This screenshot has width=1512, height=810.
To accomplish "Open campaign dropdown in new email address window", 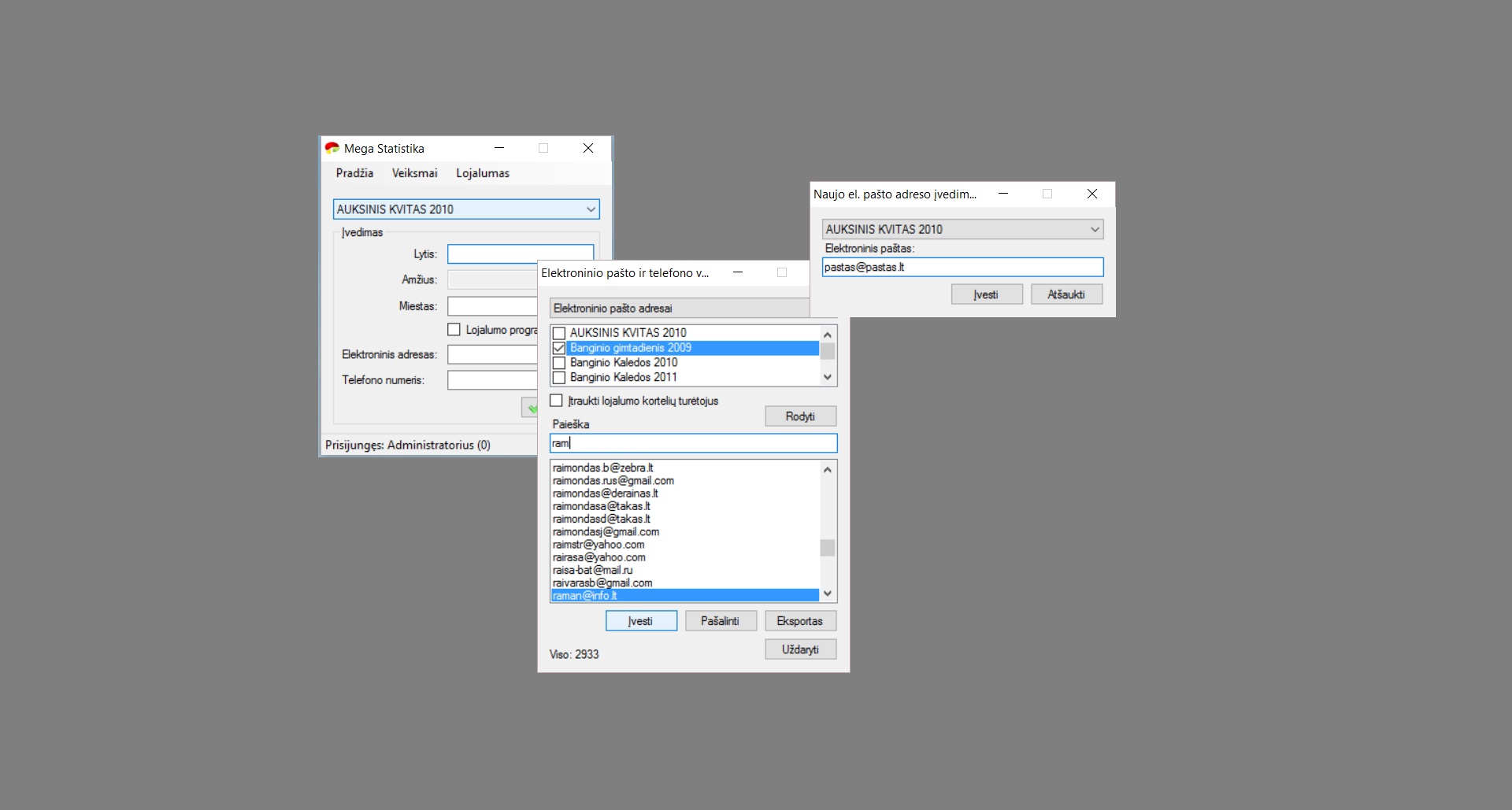I will click(x=1094, y=230).
